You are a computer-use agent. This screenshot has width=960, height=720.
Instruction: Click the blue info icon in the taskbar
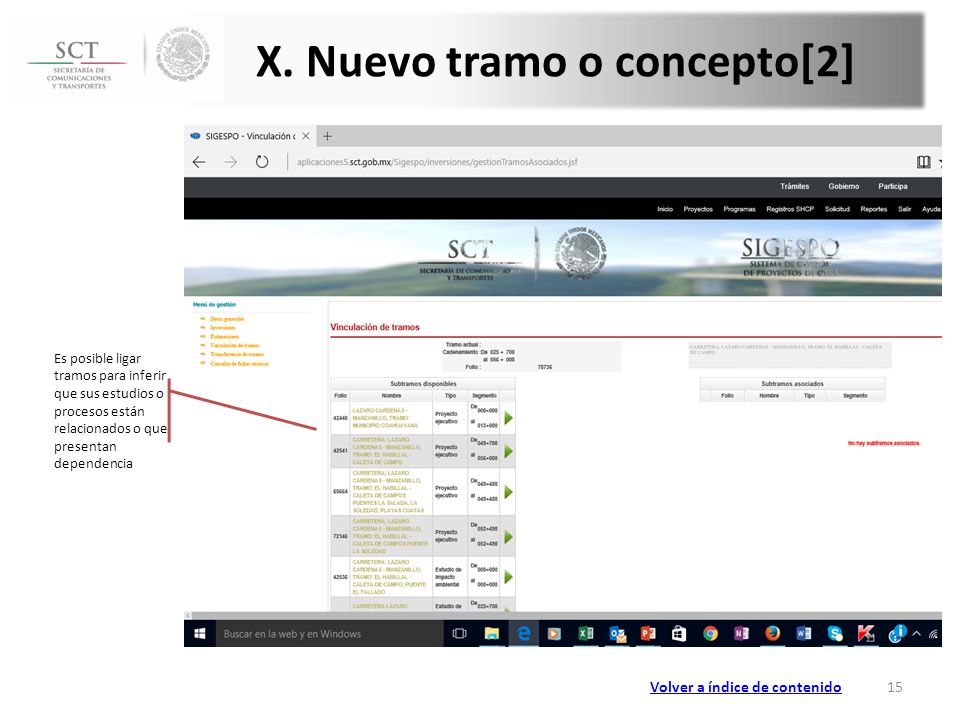[x=897, y=634]
